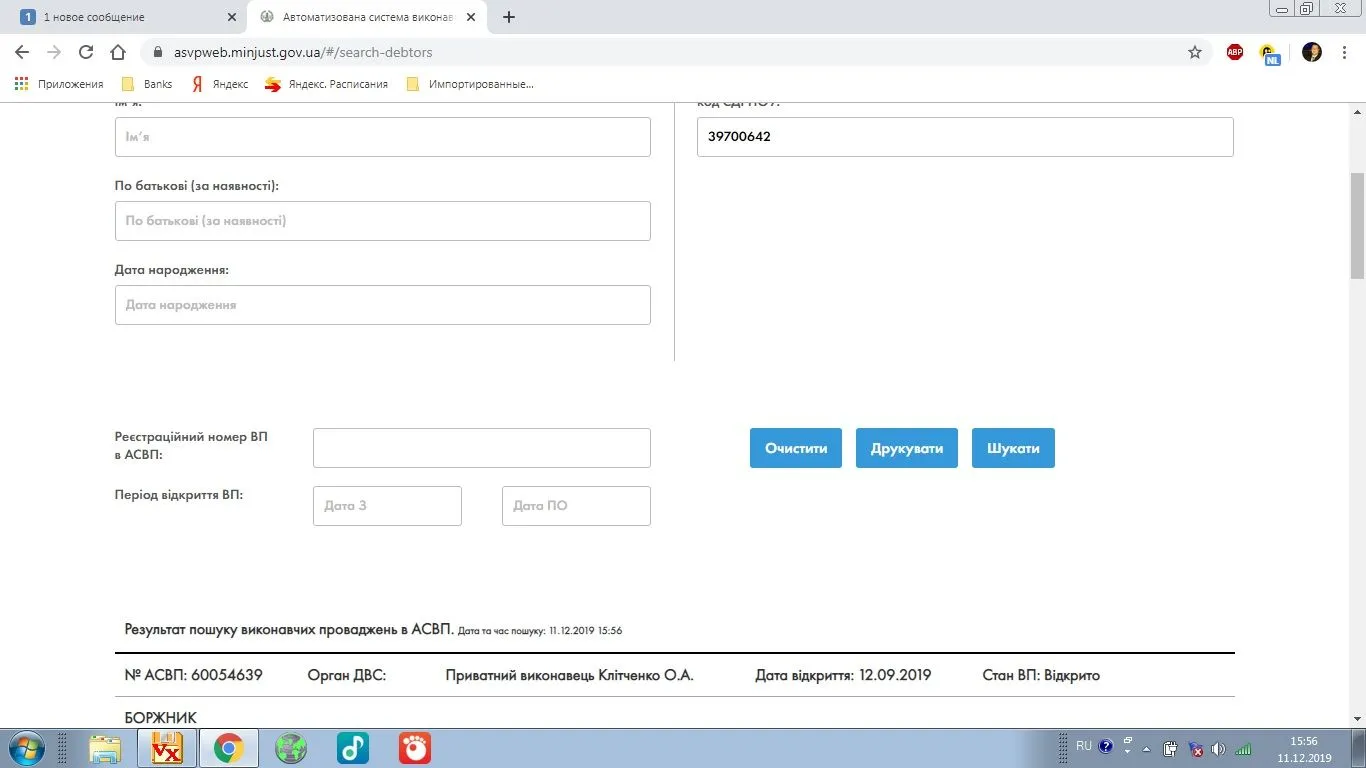
Task: Open the Banks bookmarks folder
Action: click(147, 84)
